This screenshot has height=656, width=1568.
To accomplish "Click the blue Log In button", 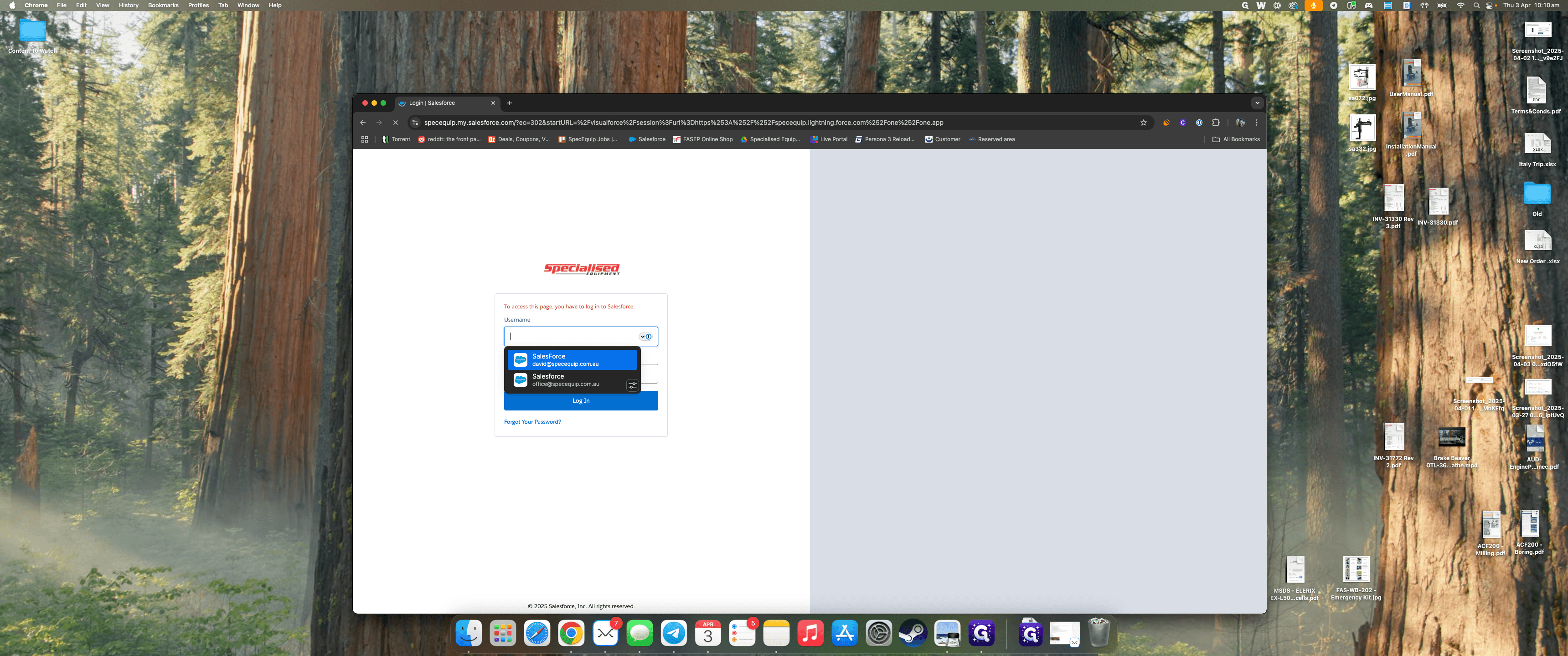I will (x=581, y=401).
